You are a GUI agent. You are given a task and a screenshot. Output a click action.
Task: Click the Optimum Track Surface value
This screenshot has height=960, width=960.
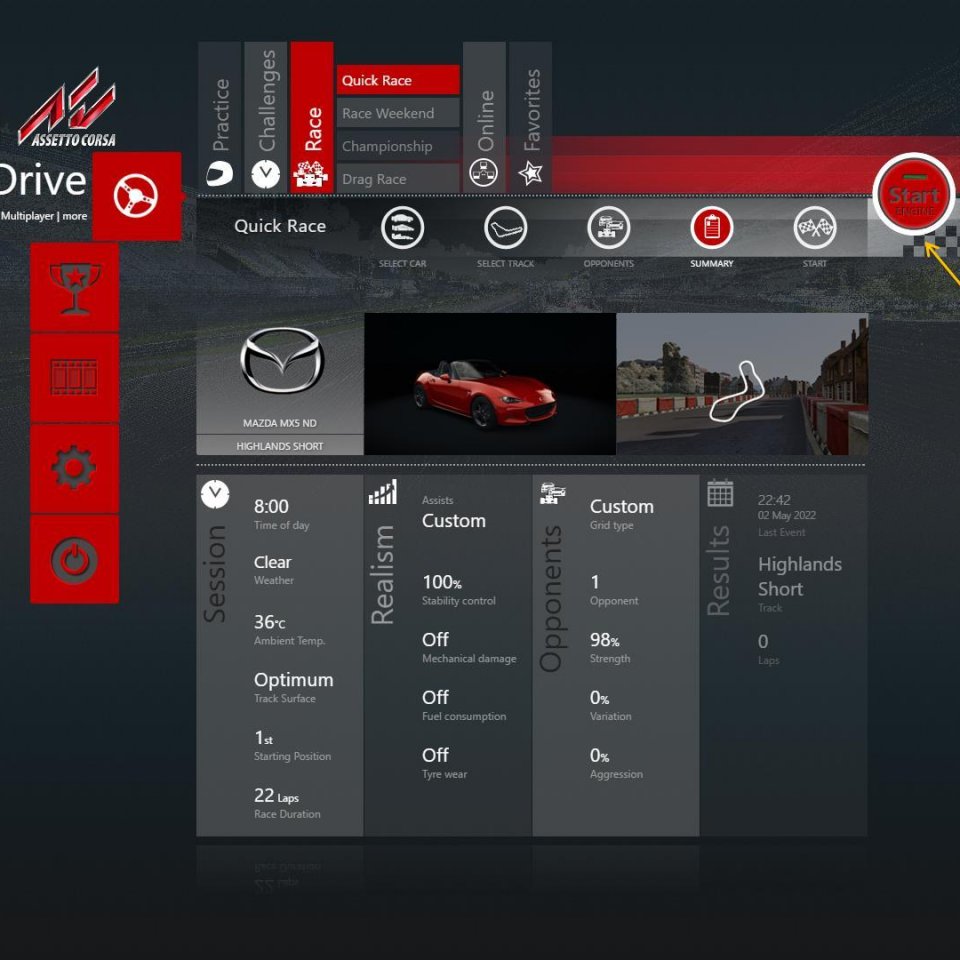(x=294, y=680)
